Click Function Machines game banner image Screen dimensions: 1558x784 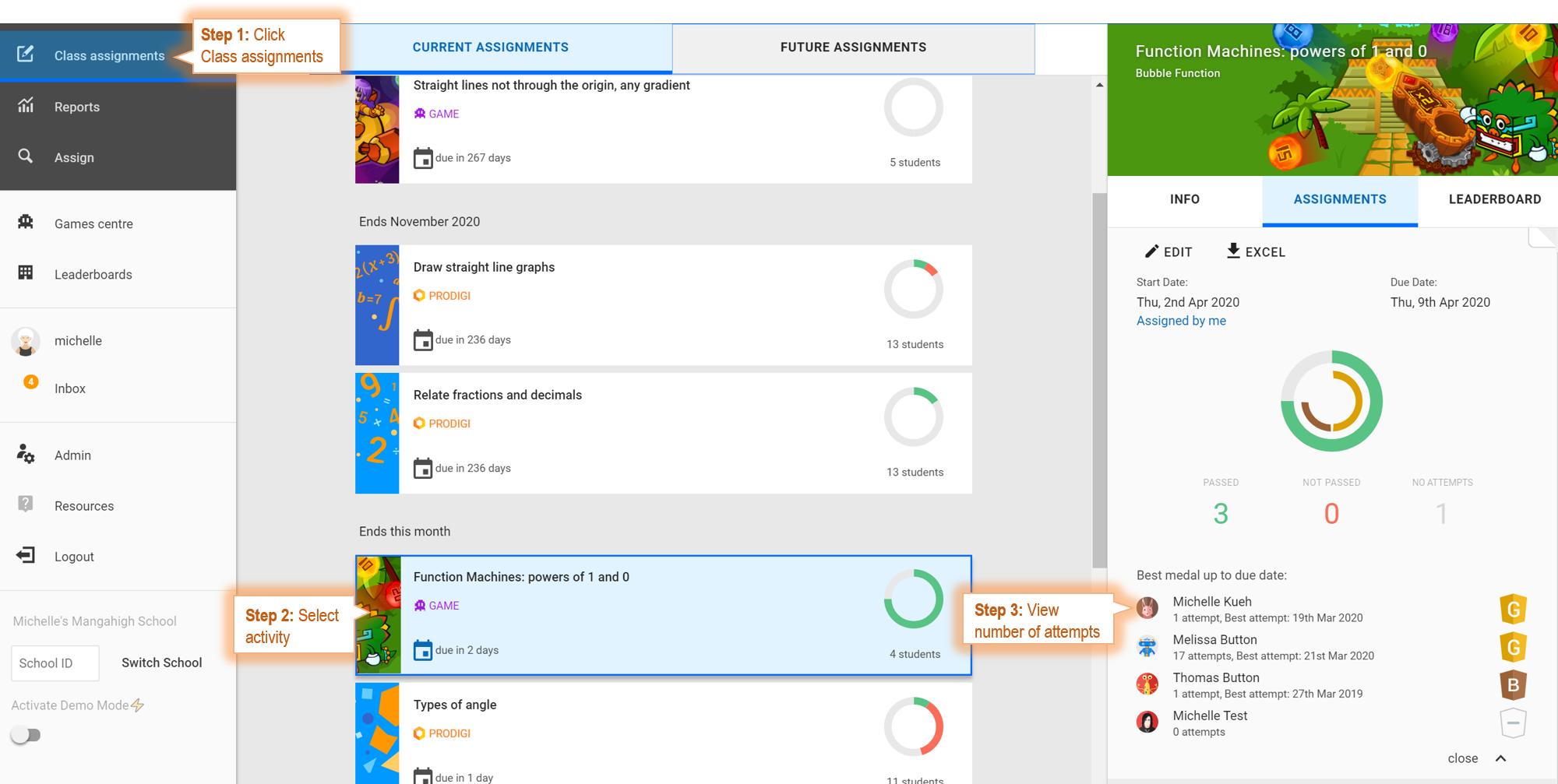1333,100
